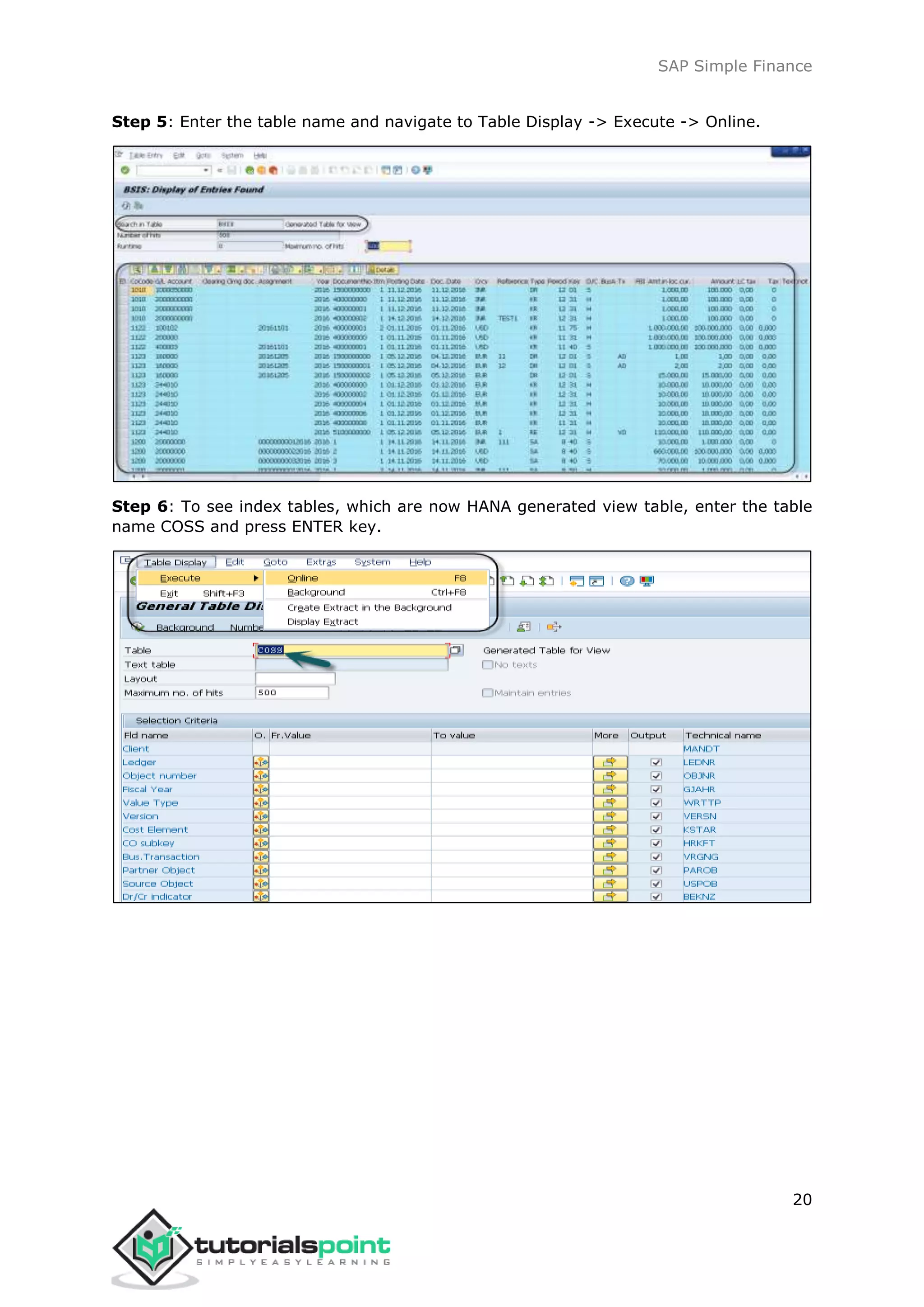Image resolution: width=924 pixels, height=1307 pixels.
Task: Open the selection options icon for Version
Action: coord(261,816)
